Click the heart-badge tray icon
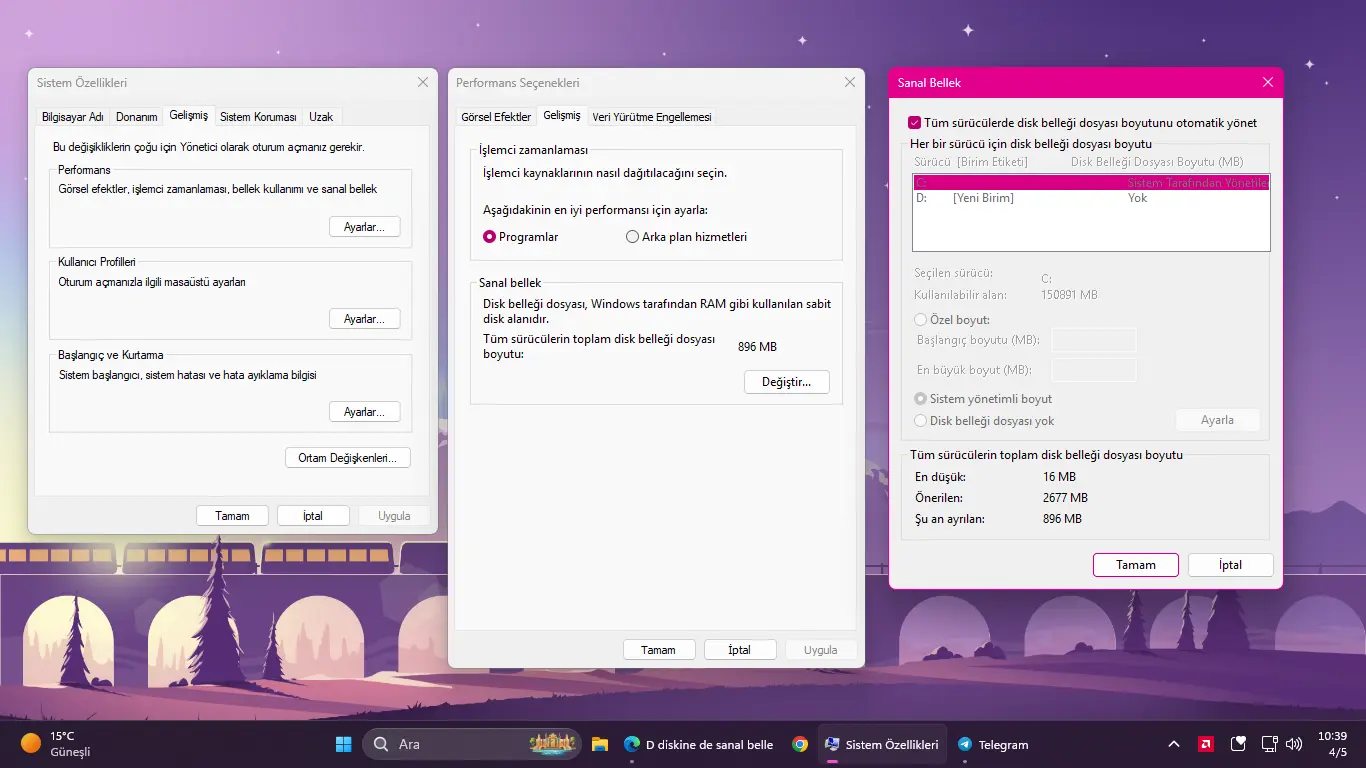The width and height of the screenshot is (1366, 768). (x=1239, y=744)
